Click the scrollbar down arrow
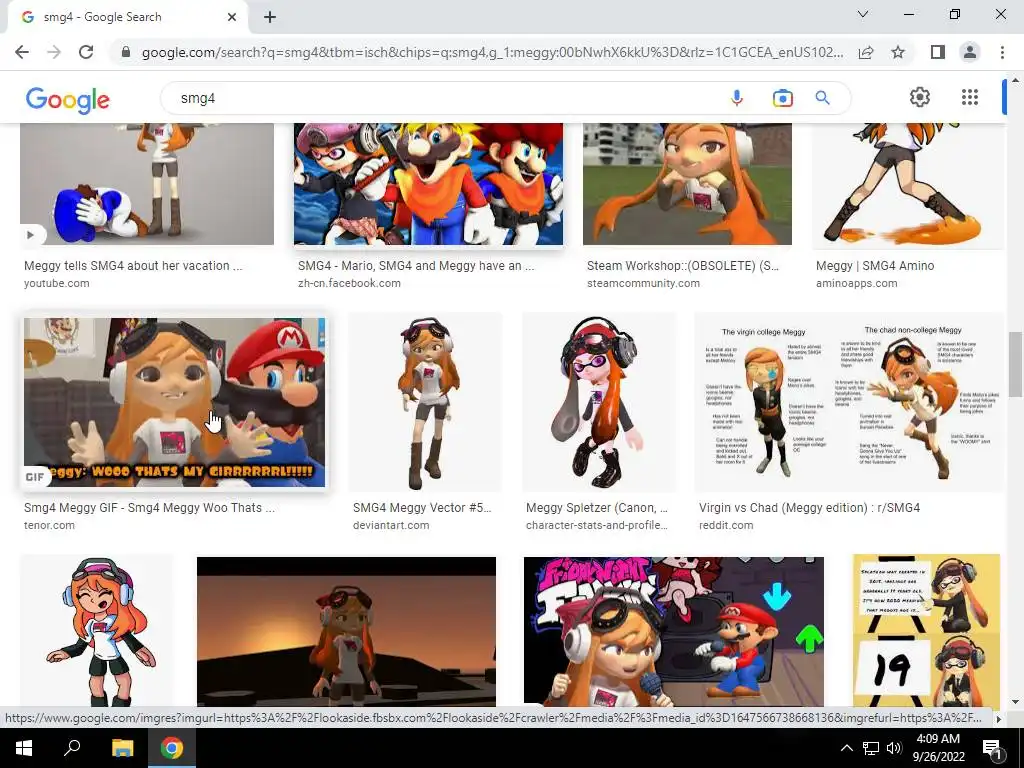Viewport: 1024px width, 768px height. click(x=1015, y=702)
